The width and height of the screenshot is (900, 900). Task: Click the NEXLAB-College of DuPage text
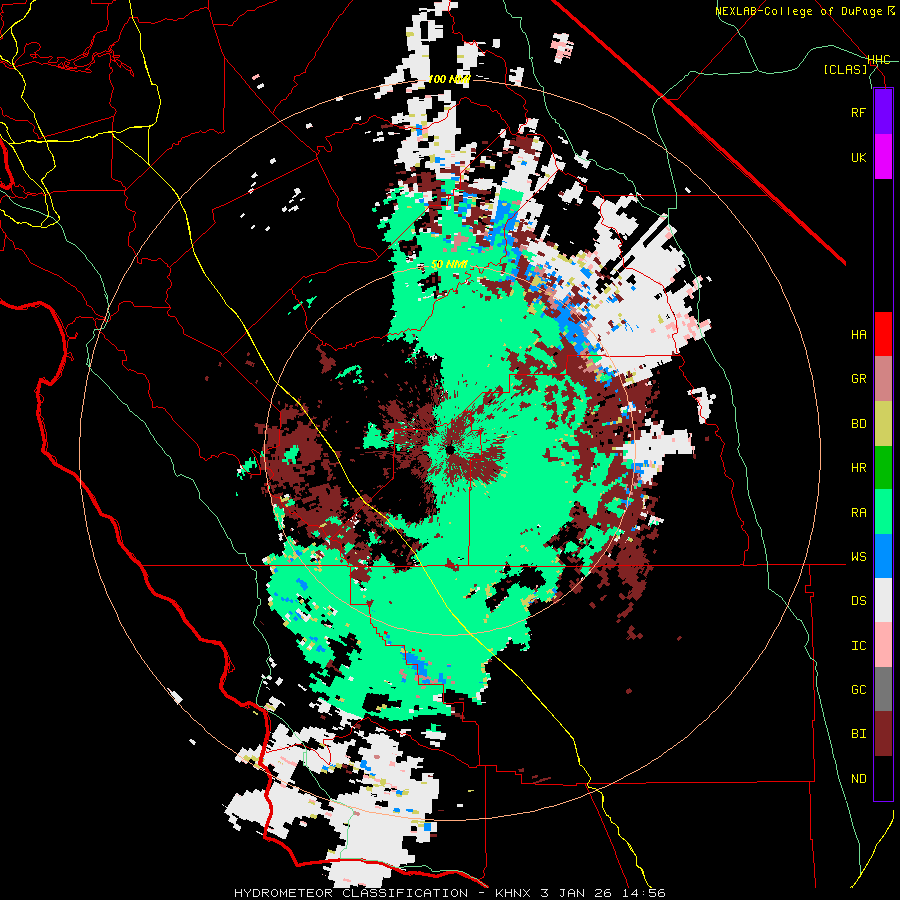(x=799, y=11)
